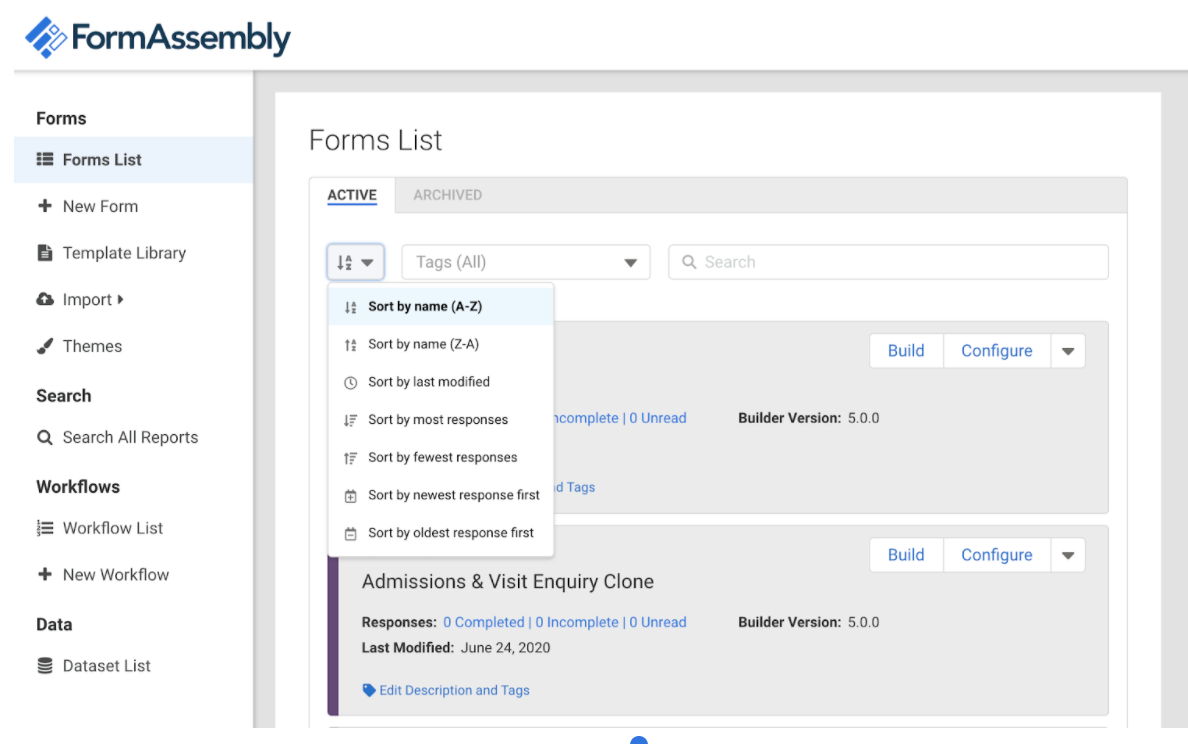Choose Sort by newest response first
1188x744 pixels.
(441, 495)
